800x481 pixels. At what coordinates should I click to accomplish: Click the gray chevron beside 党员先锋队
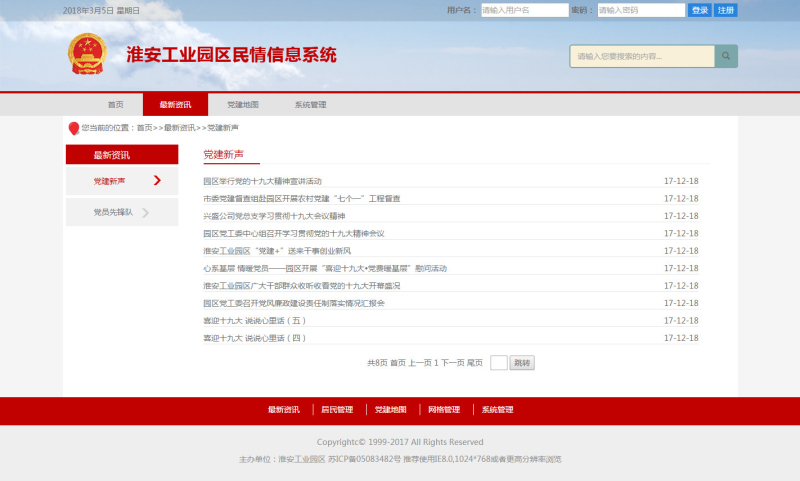(145, 212)
